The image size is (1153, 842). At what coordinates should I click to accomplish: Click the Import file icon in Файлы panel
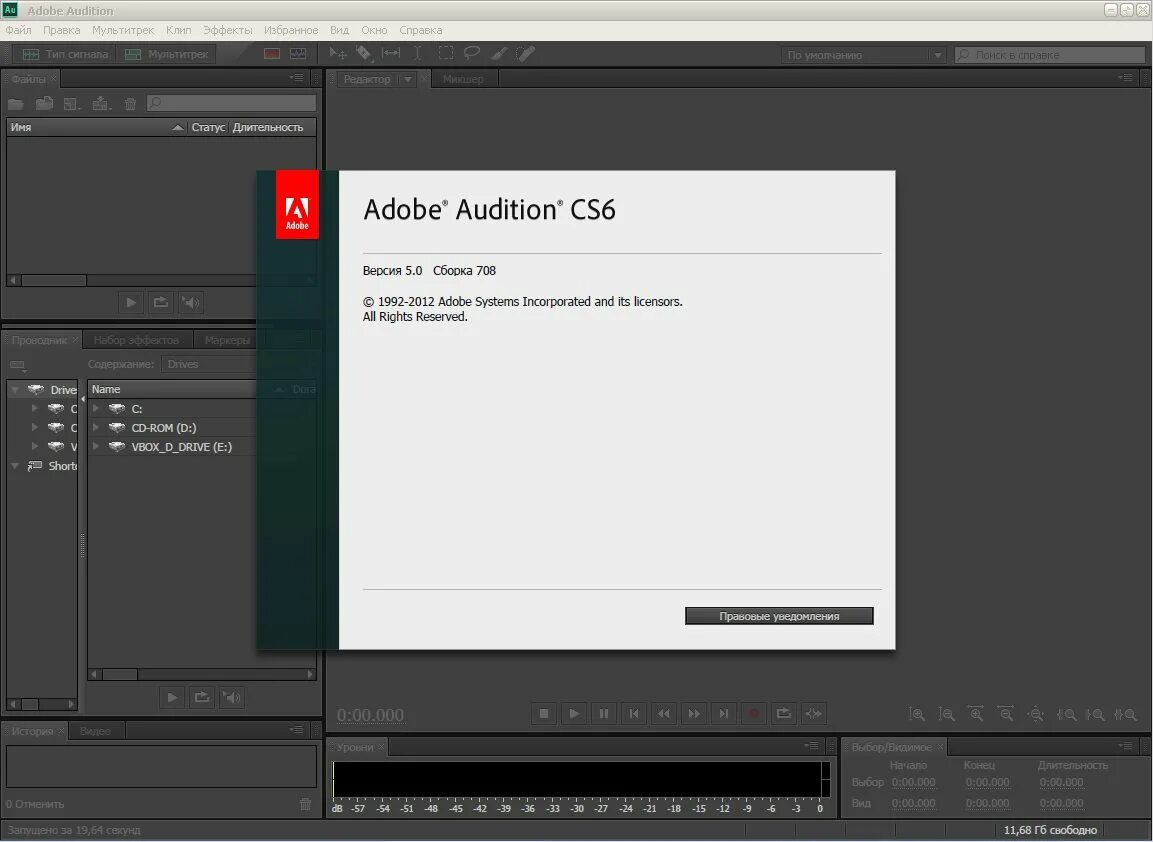coord(44,104)
